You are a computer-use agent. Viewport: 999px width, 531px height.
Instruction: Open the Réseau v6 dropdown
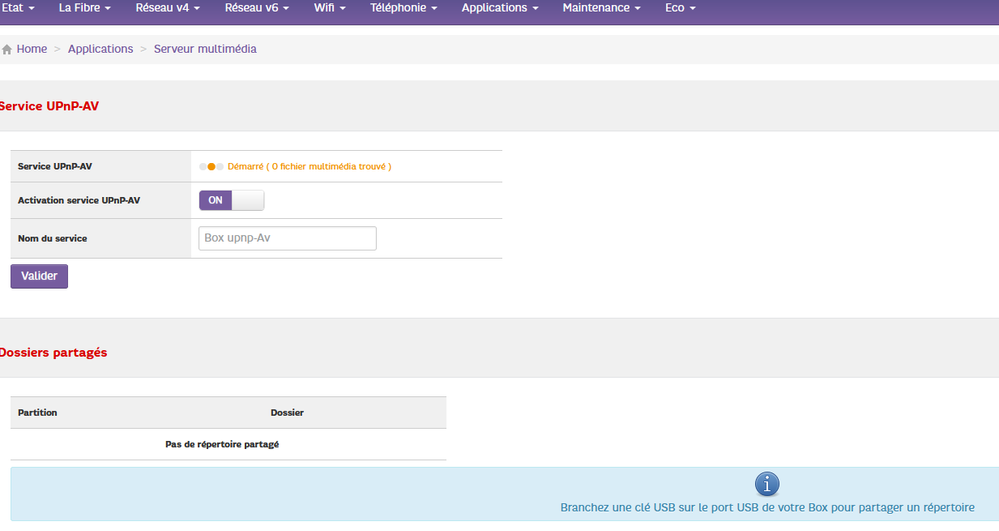(x=256, y=8)
